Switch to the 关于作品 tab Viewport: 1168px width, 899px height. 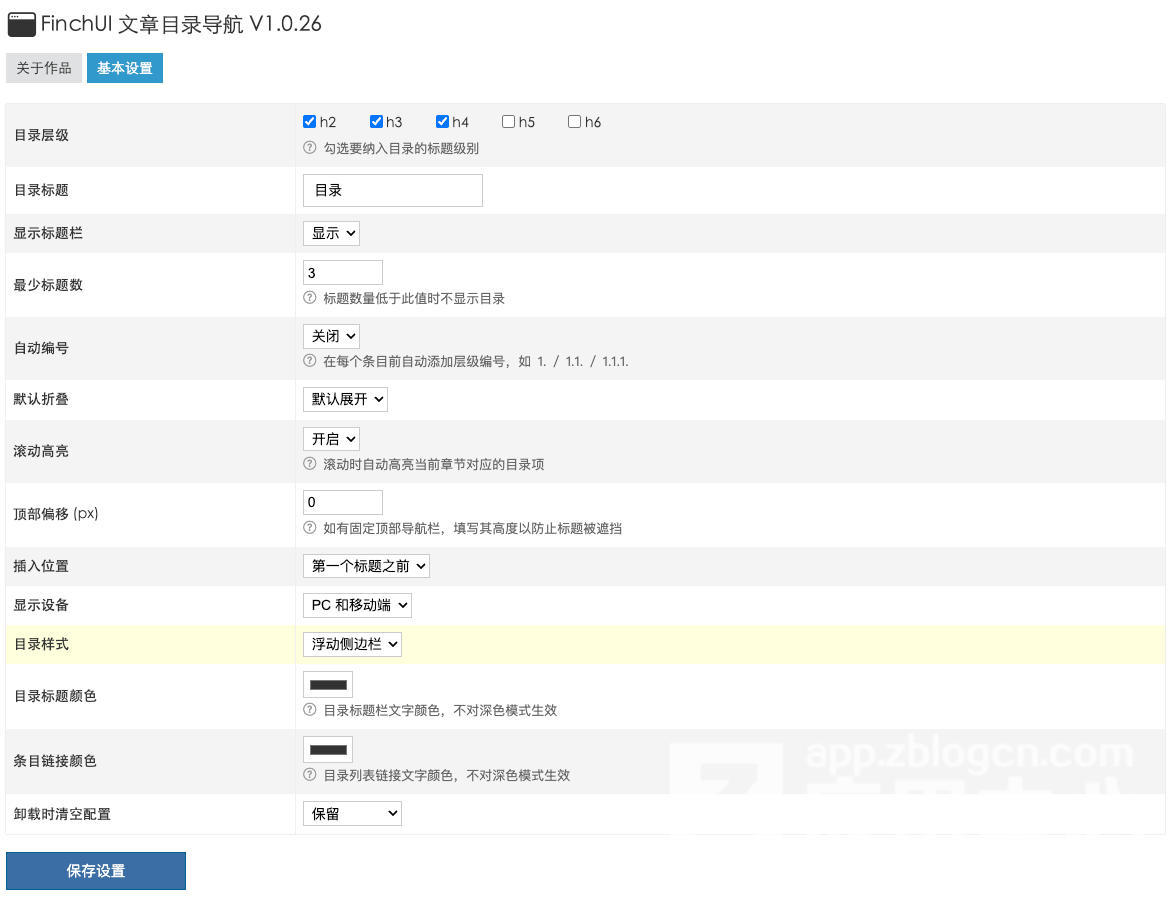(43, 68)
